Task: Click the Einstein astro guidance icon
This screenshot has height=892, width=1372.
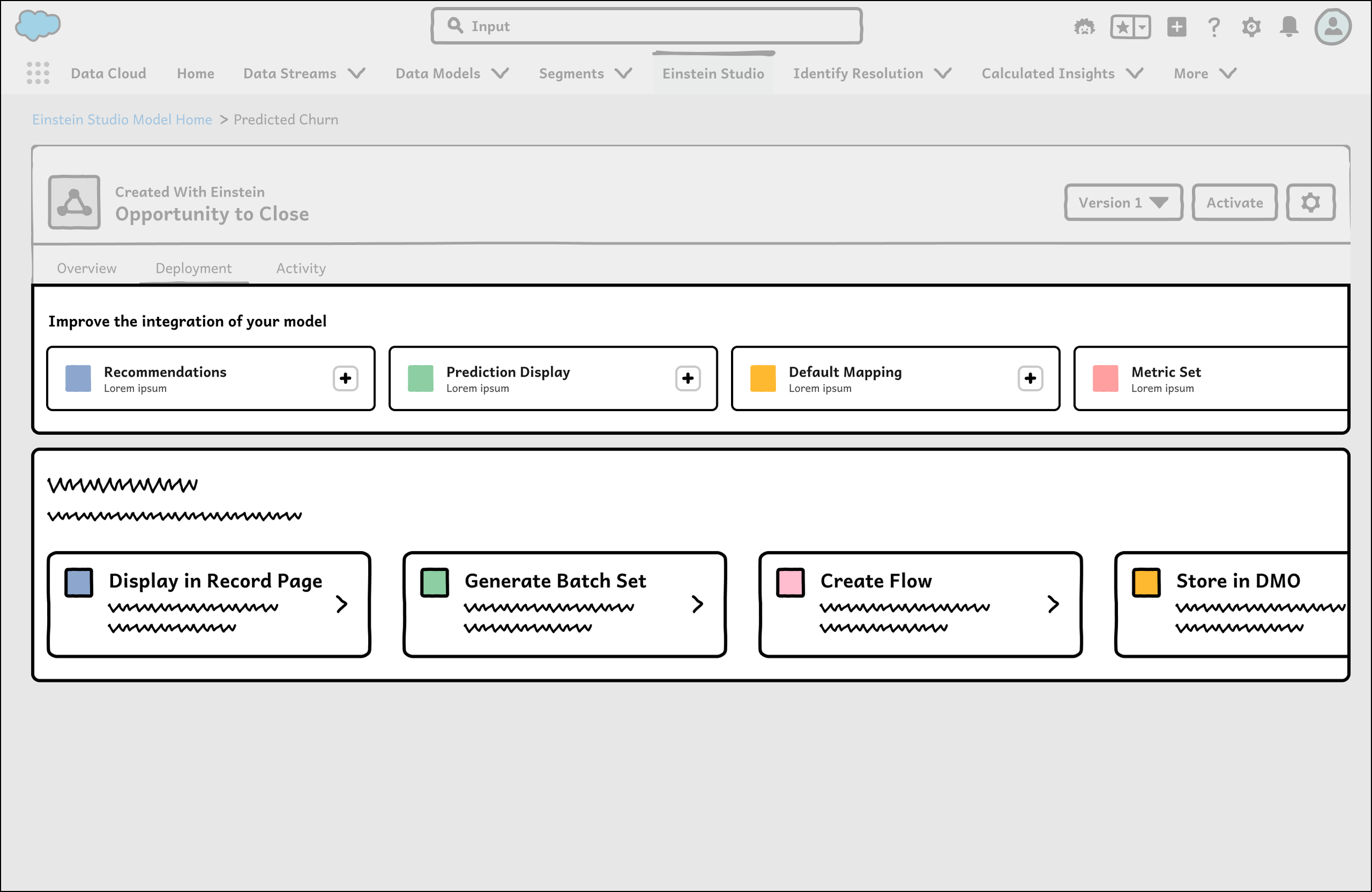Action: 1084,26
